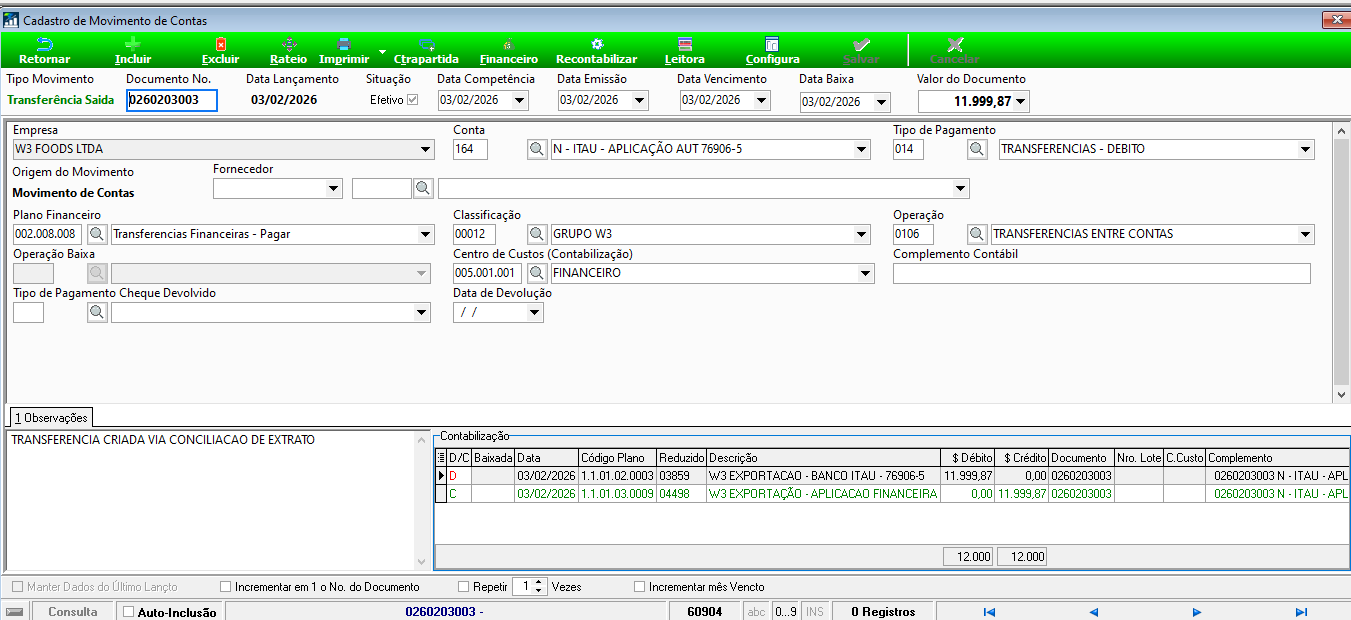Toggle the Incrementar mês Vencto checkbox
This screenshot has height=620, width=1351.
click(640, 587)
